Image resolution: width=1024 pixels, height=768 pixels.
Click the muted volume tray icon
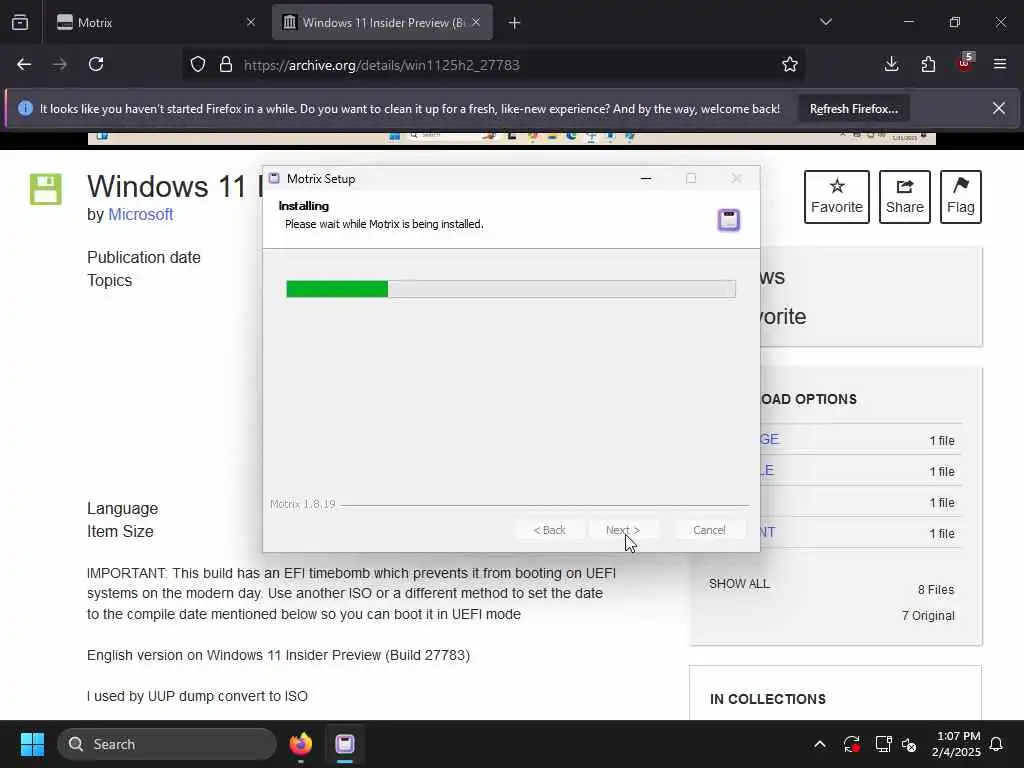click(909, 744)
